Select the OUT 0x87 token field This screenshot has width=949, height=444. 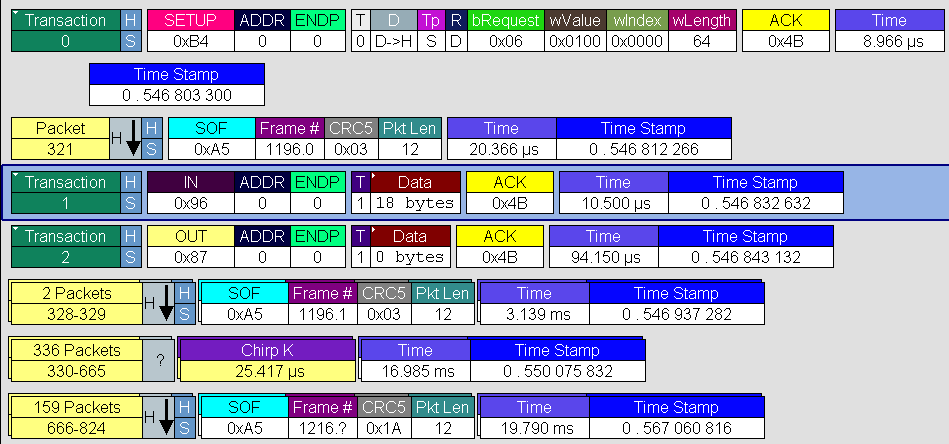click(x=191, y=246)
